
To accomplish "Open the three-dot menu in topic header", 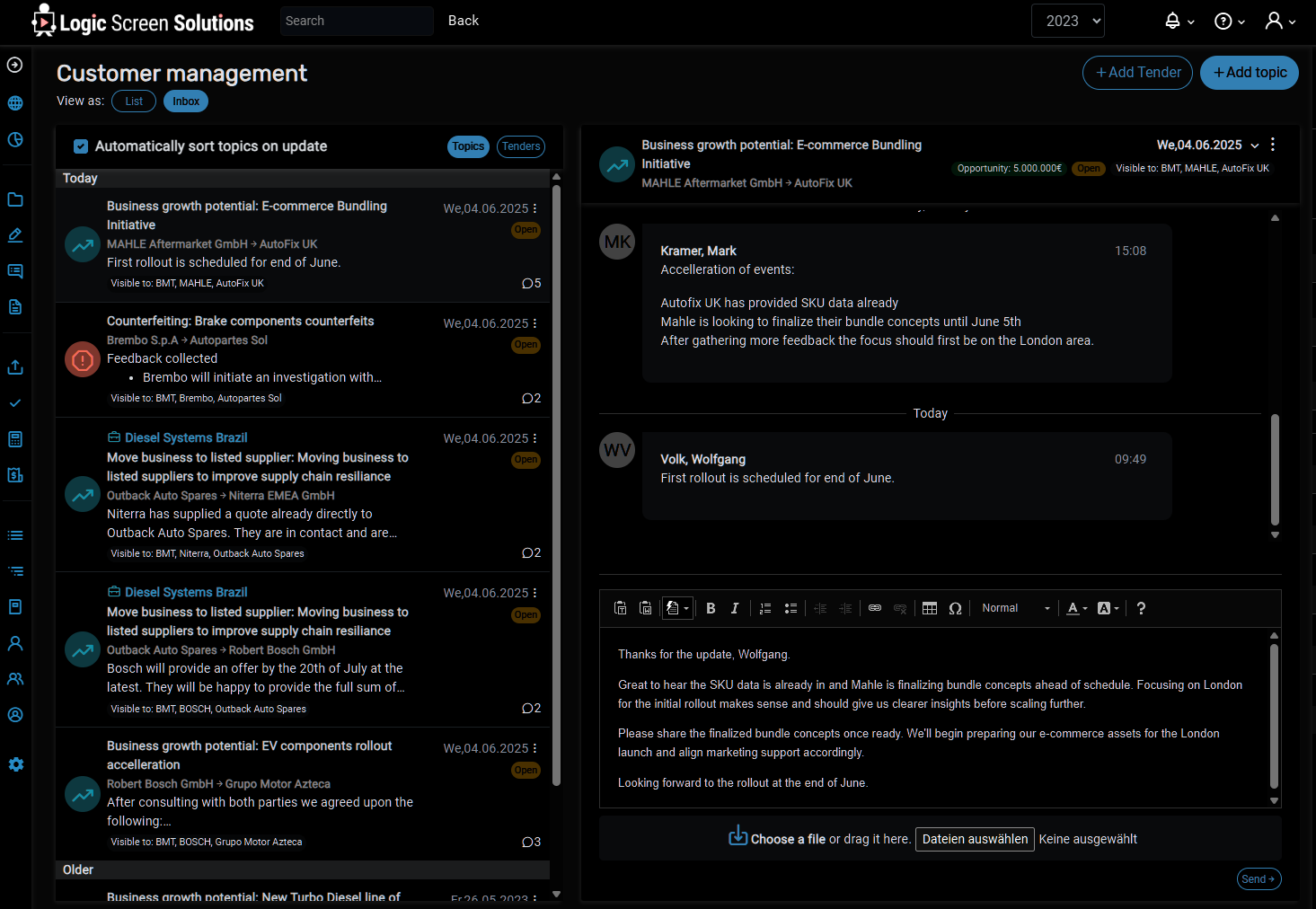I will [1273, 145].
